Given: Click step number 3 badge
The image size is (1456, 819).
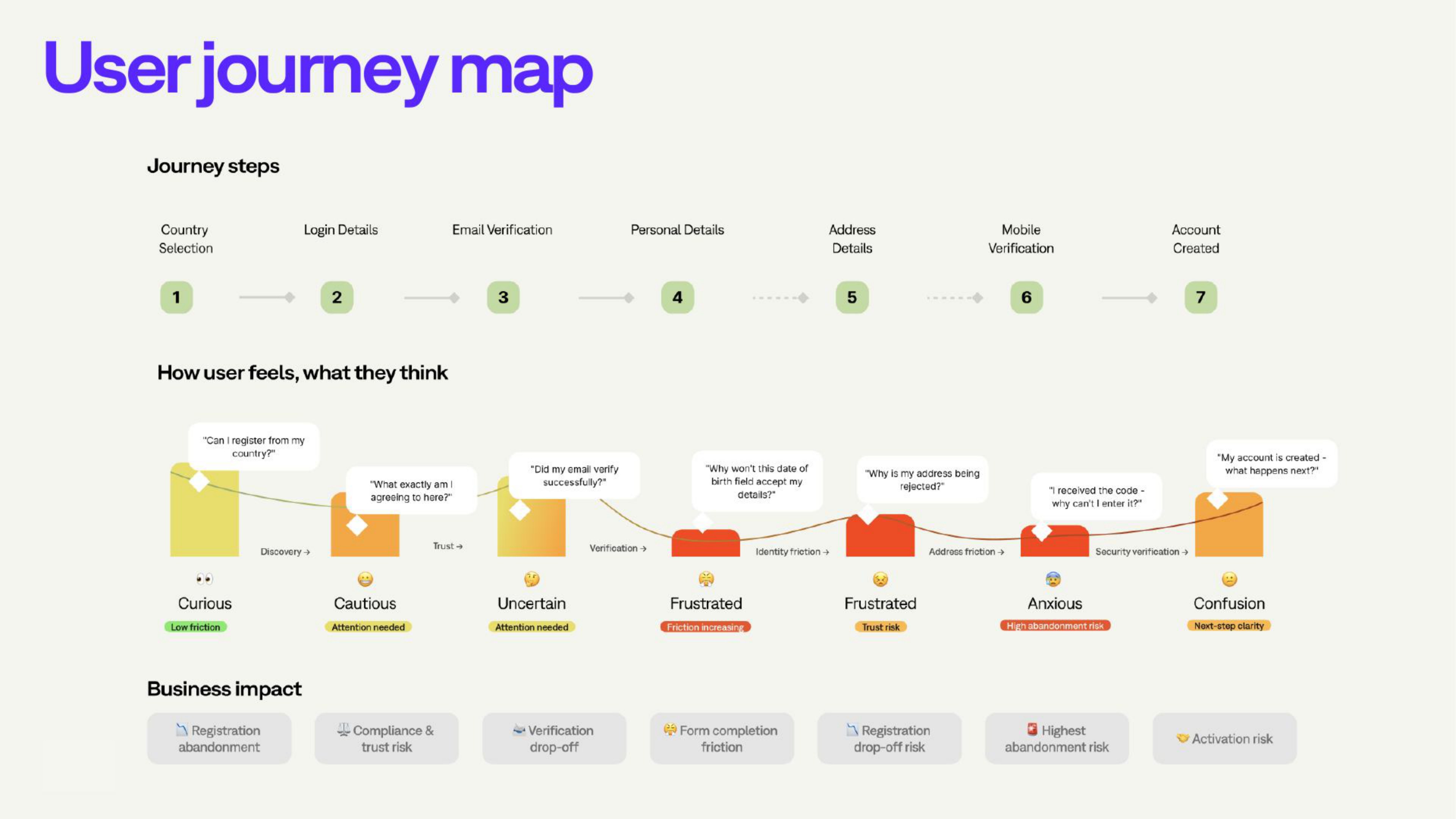Looking at the screenshot, I should point(503,297).
